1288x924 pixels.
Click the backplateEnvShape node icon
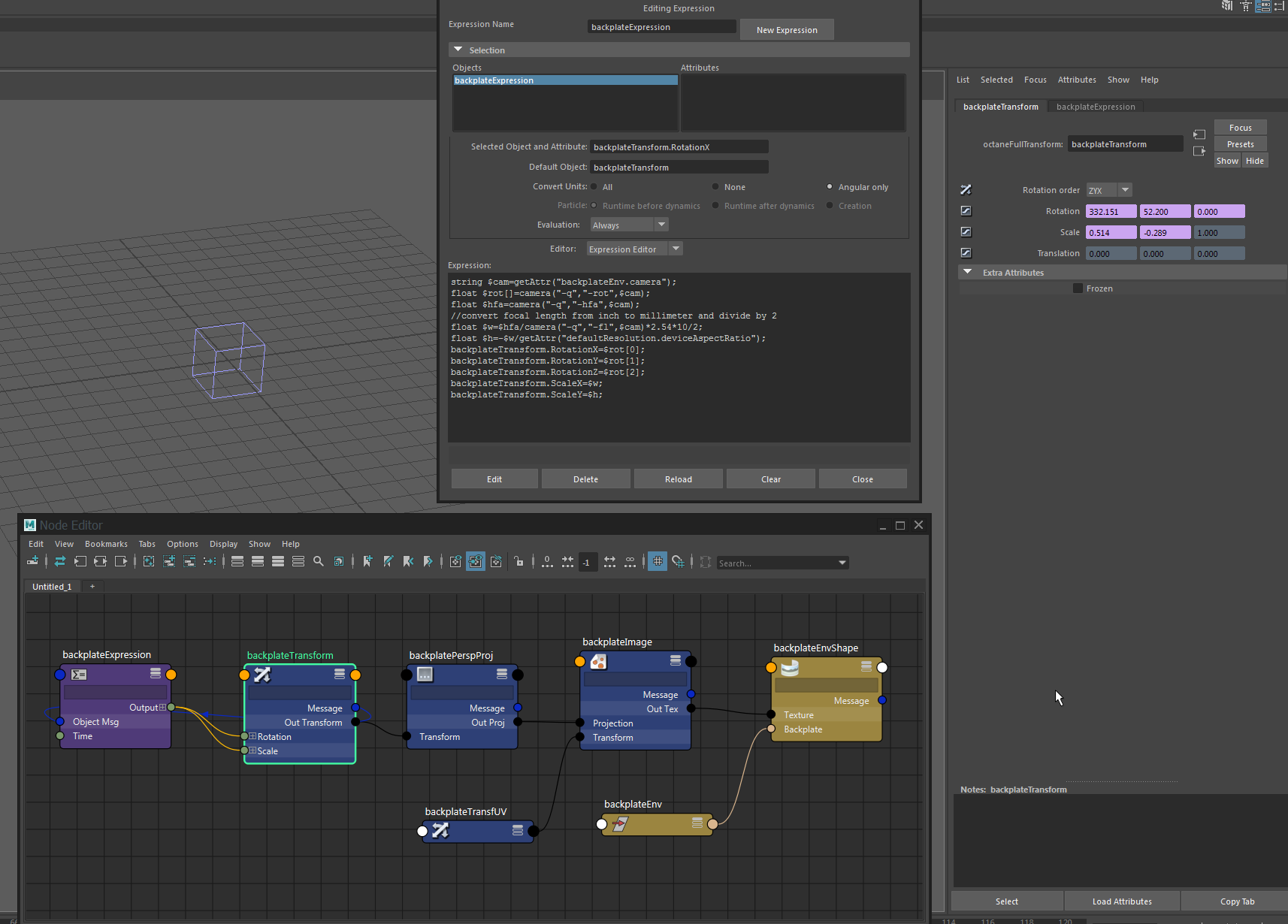pos(790,667)
